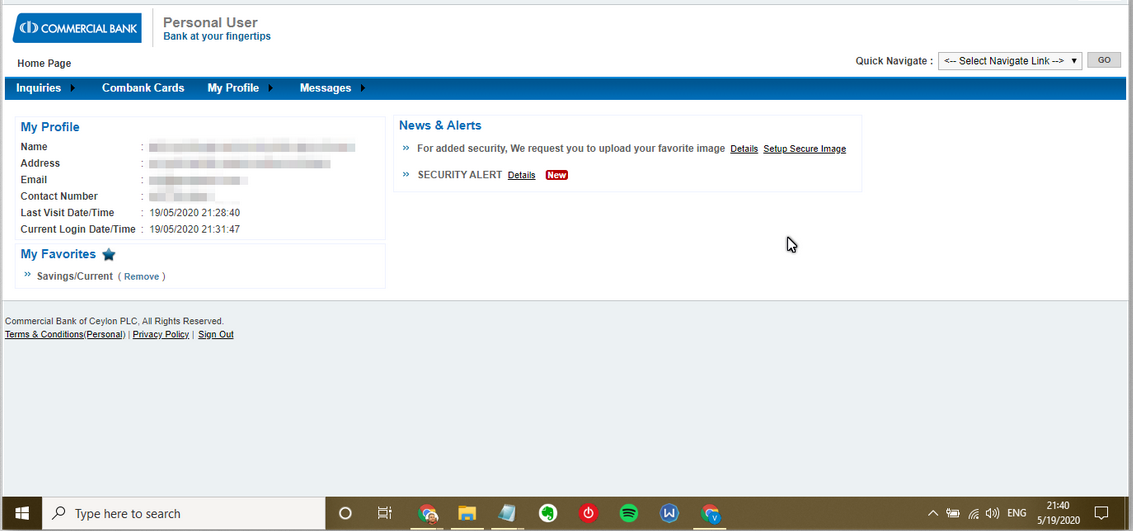Open the Chrome icon with V badge
The width and height of the screenshot is (1133, 531).
click(x=710, y=514)
